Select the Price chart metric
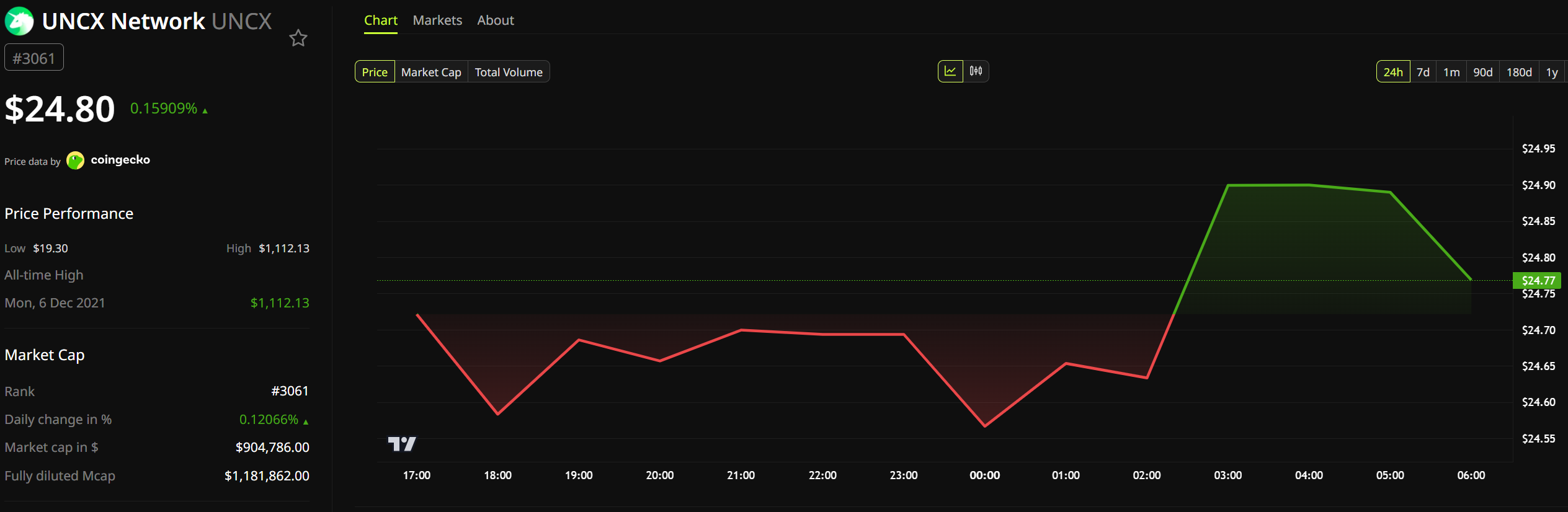This screenshot has height=512, width=1568. tap(375, 72)
